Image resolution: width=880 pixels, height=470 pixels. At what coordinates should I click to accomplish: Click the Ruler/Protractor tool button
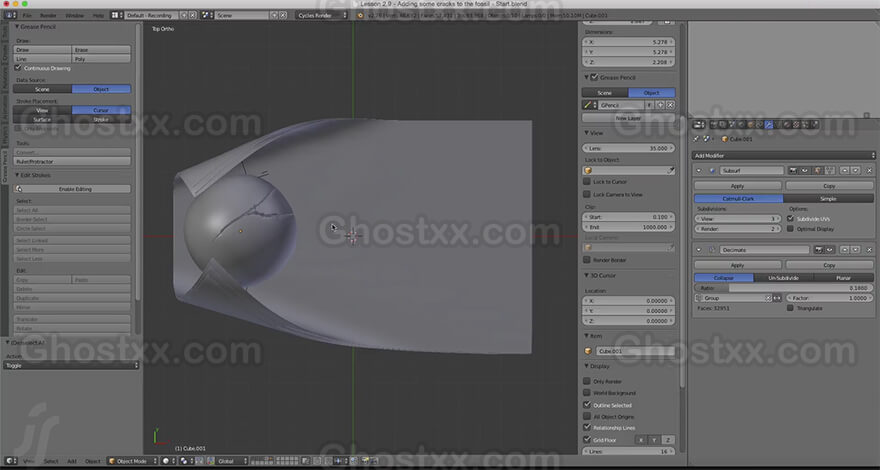[x=72, y=162]
